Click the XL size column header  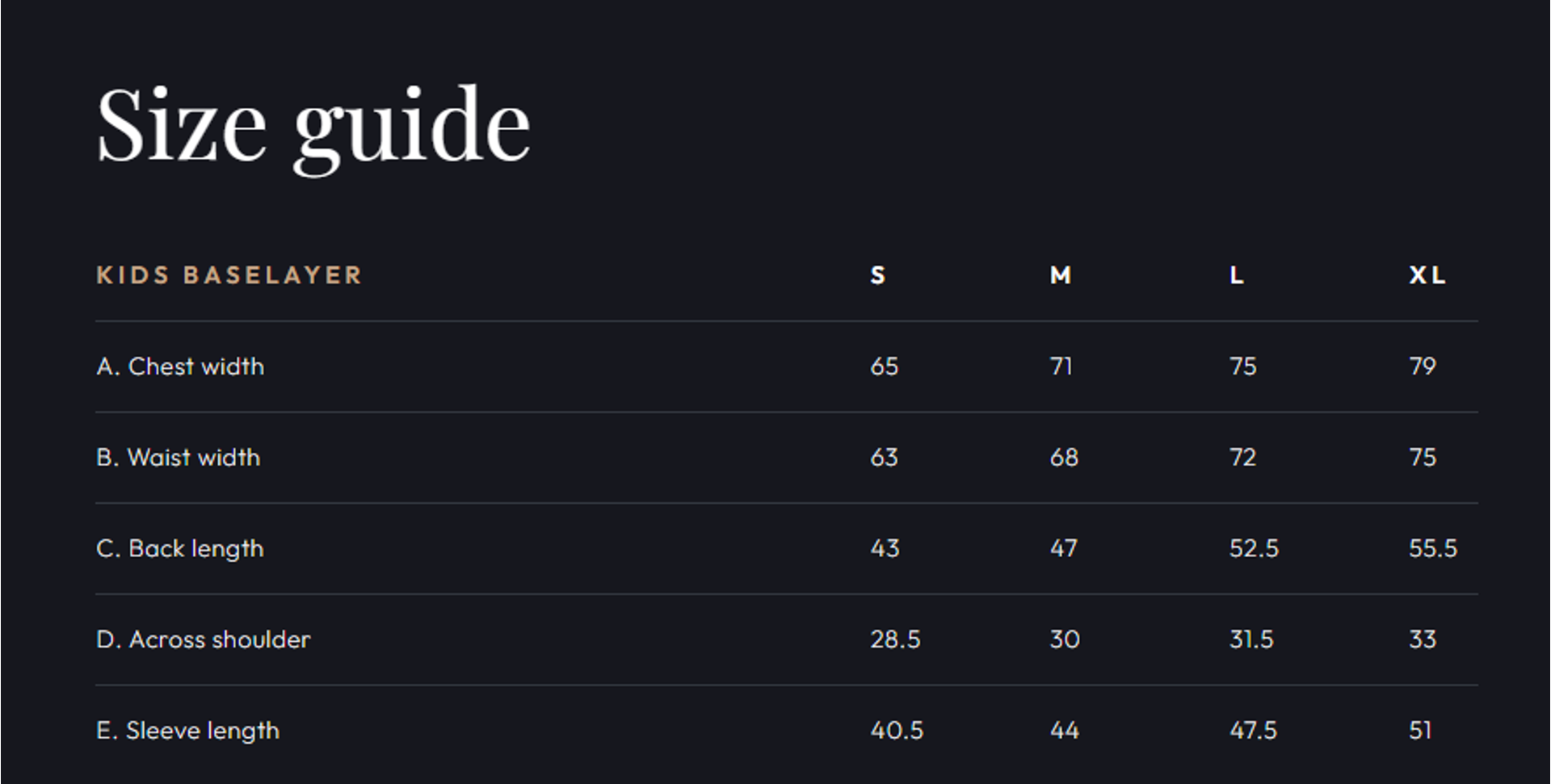[x=1427, y=275]
